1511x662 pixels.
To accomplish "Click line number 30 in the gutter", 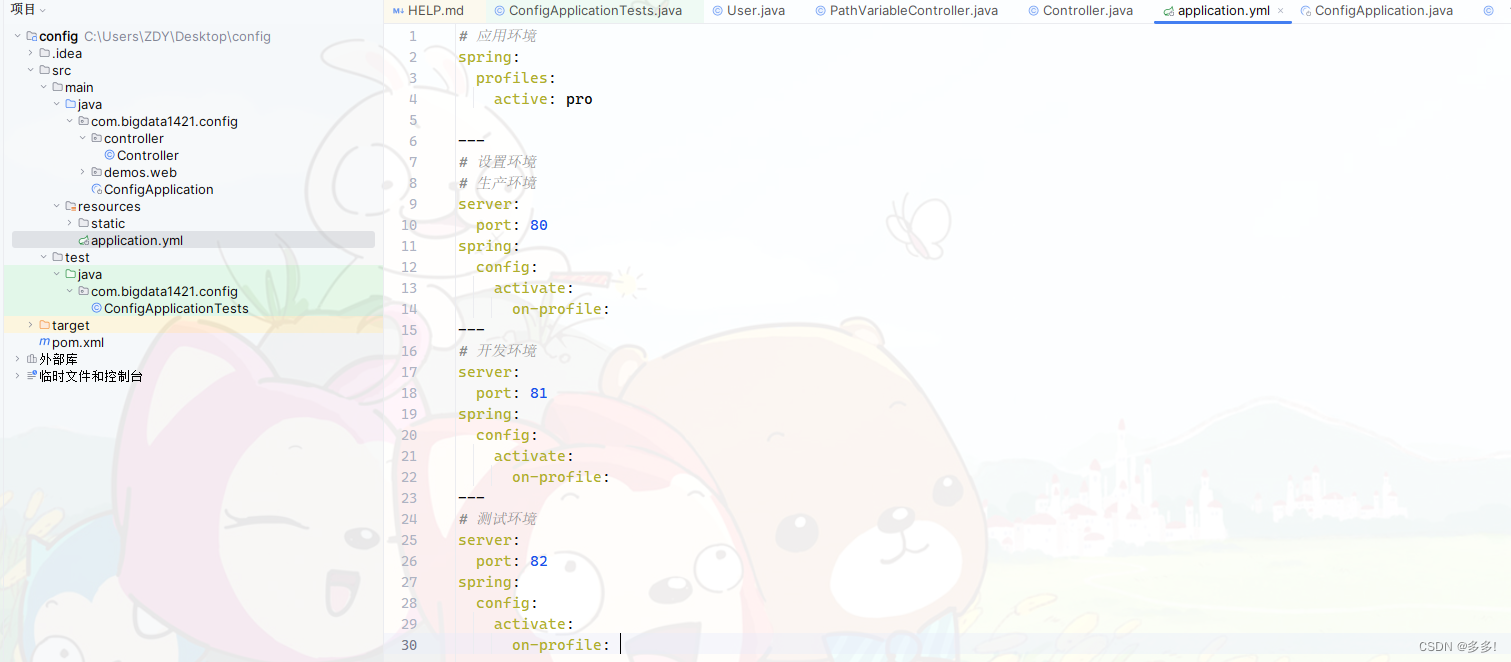I will tap(409, 645).
